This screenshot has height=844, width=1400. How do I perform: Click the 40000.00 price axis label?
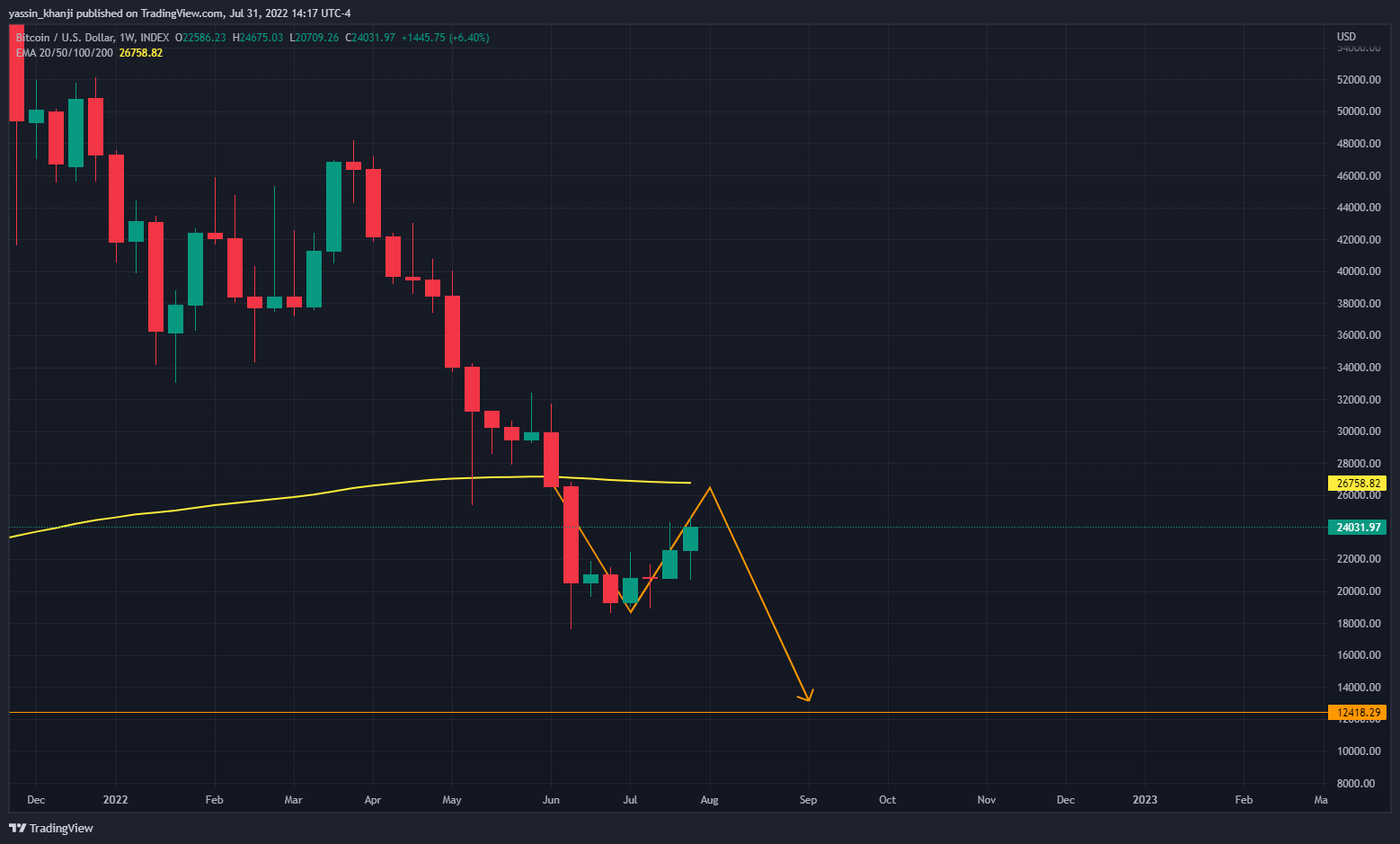coord(1359,271)
